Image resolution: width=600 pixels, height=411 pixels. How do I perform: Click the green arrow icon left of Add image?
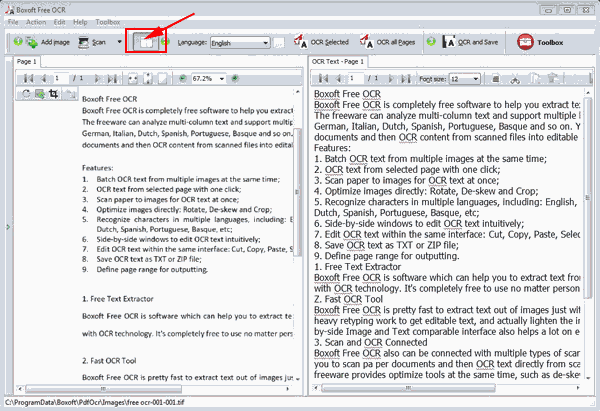coord(18,41)
